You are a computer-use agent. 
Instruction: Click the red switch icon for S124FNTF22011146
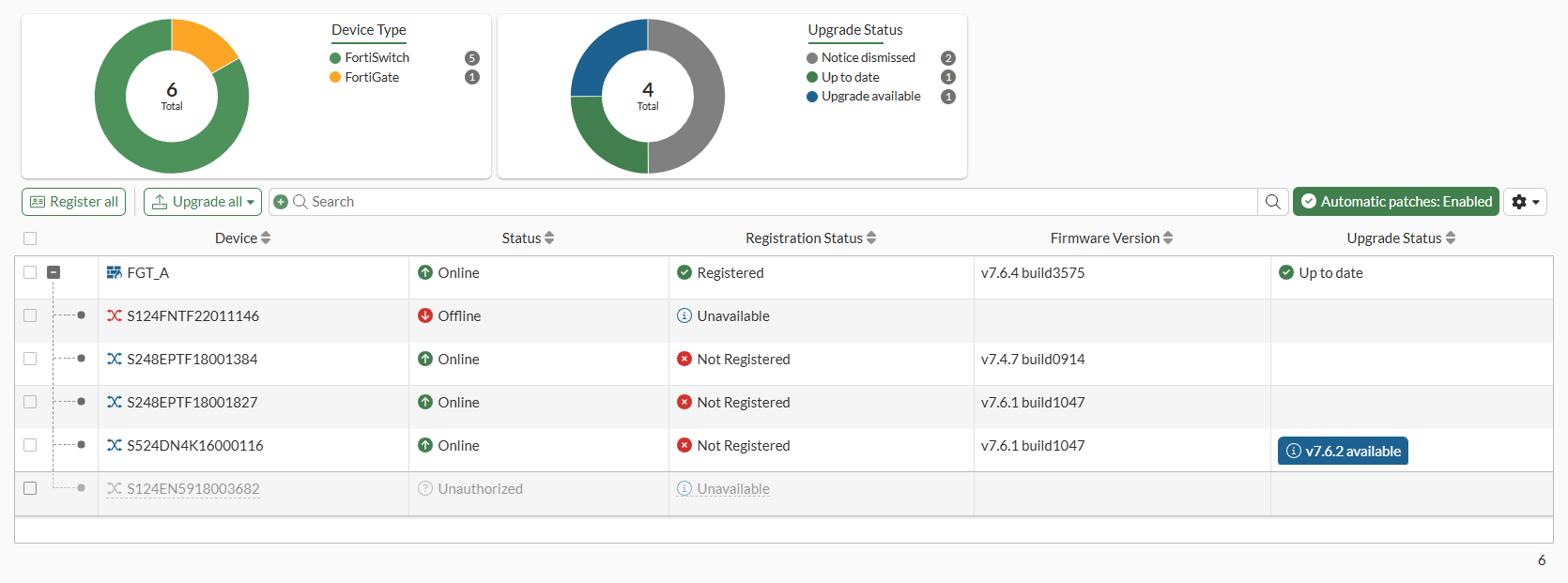(x=114, y=315)
